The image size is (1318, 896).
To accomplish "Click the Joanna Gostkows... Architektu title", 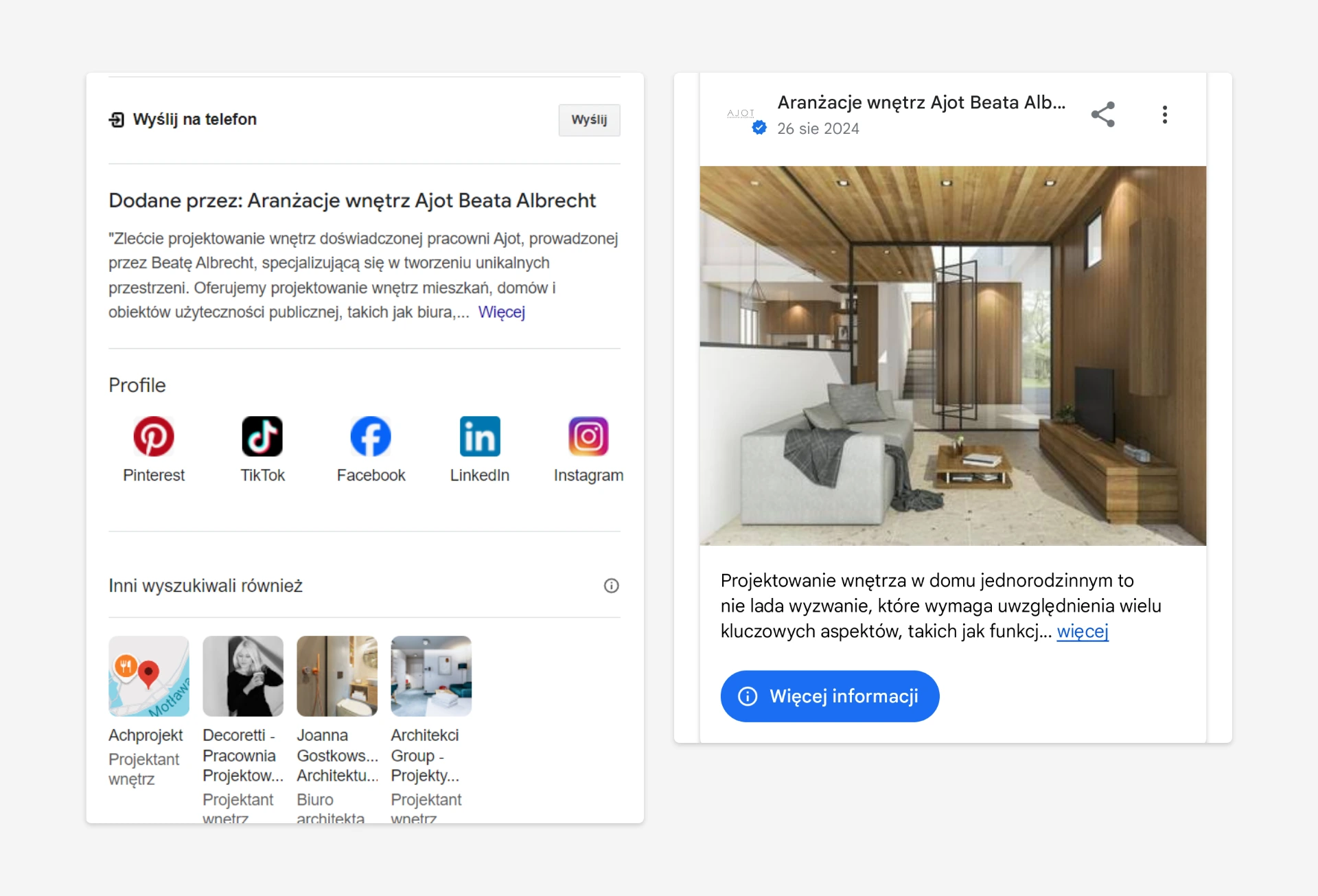I will [x=338, y=755].
